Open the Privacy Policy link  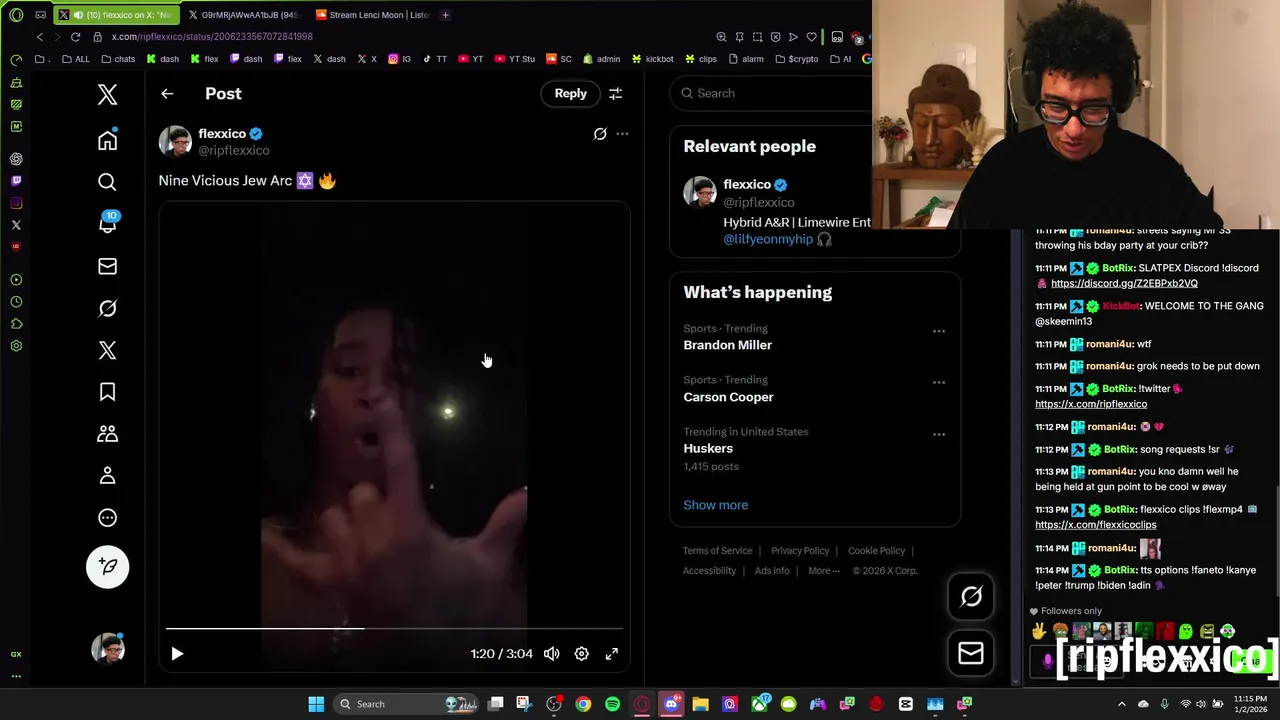pos(800,551)
